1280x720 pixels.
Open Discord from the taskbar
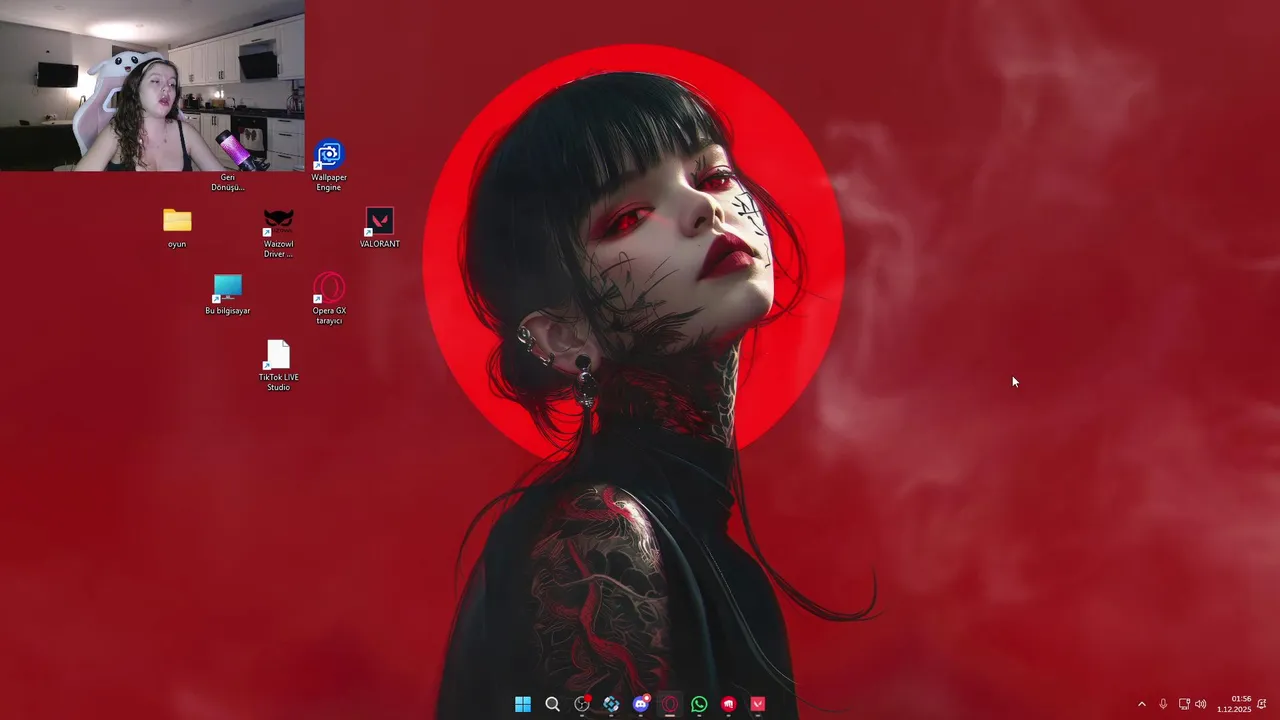pos(641,704)
